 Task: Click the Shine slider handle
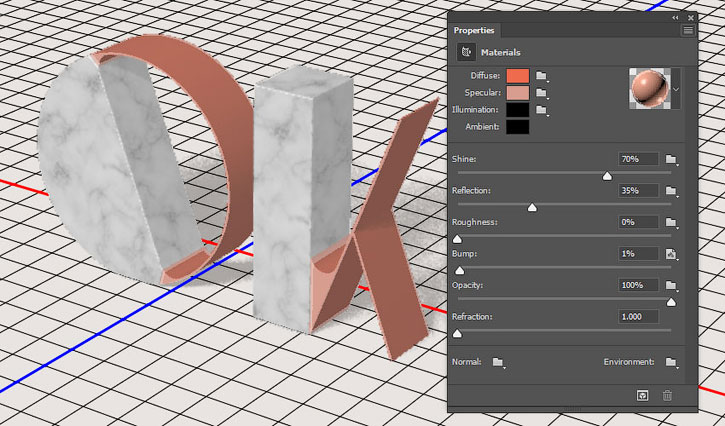pos(607,176)
